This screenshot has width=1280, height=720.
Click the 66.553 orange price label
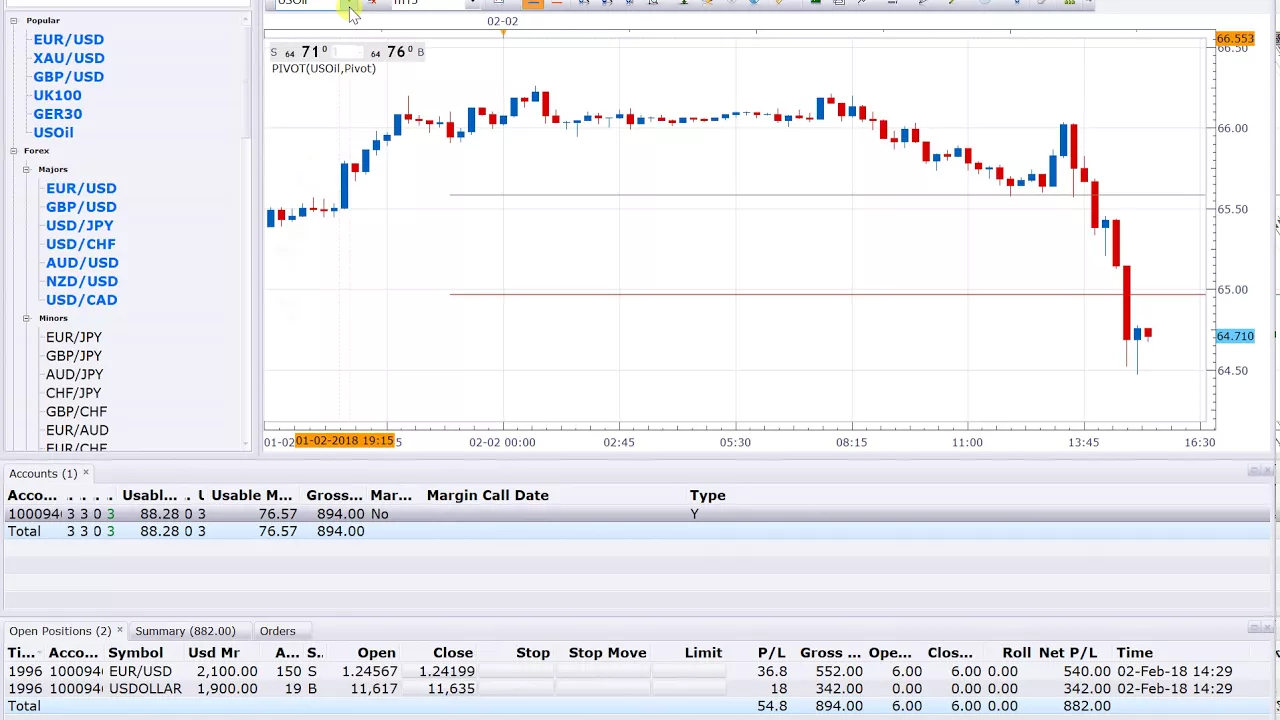click(x=1235, y=39)
